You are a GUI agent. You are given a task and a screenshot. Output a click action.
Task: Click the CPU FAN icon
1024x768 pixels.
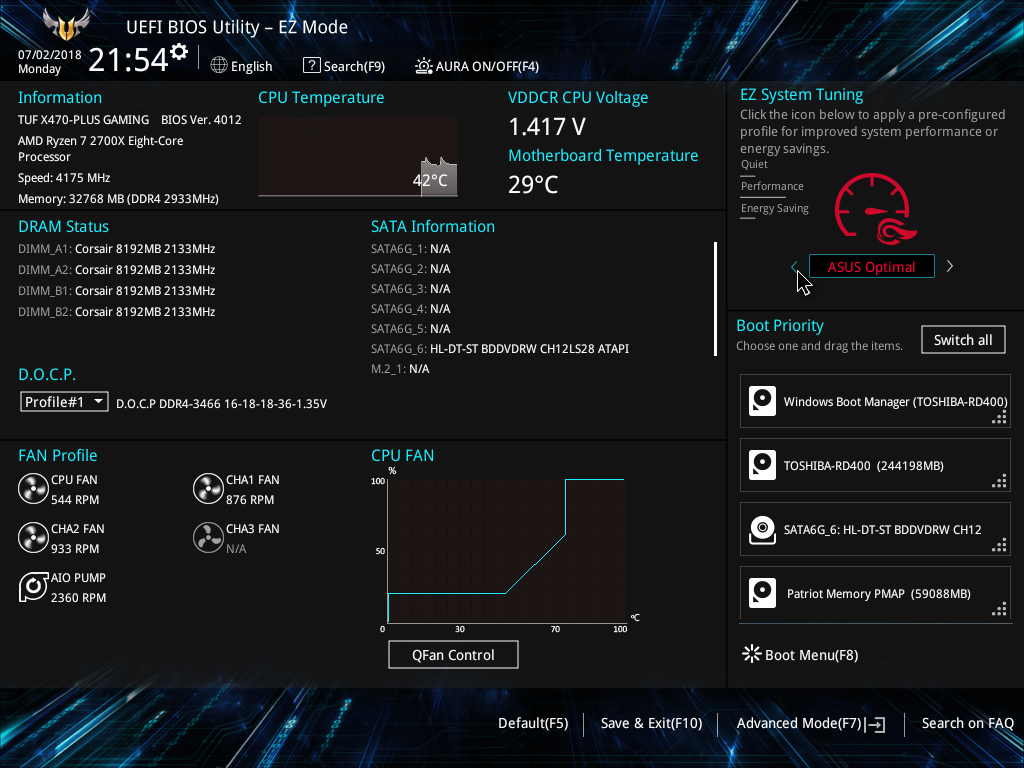(x=33, y=489)
